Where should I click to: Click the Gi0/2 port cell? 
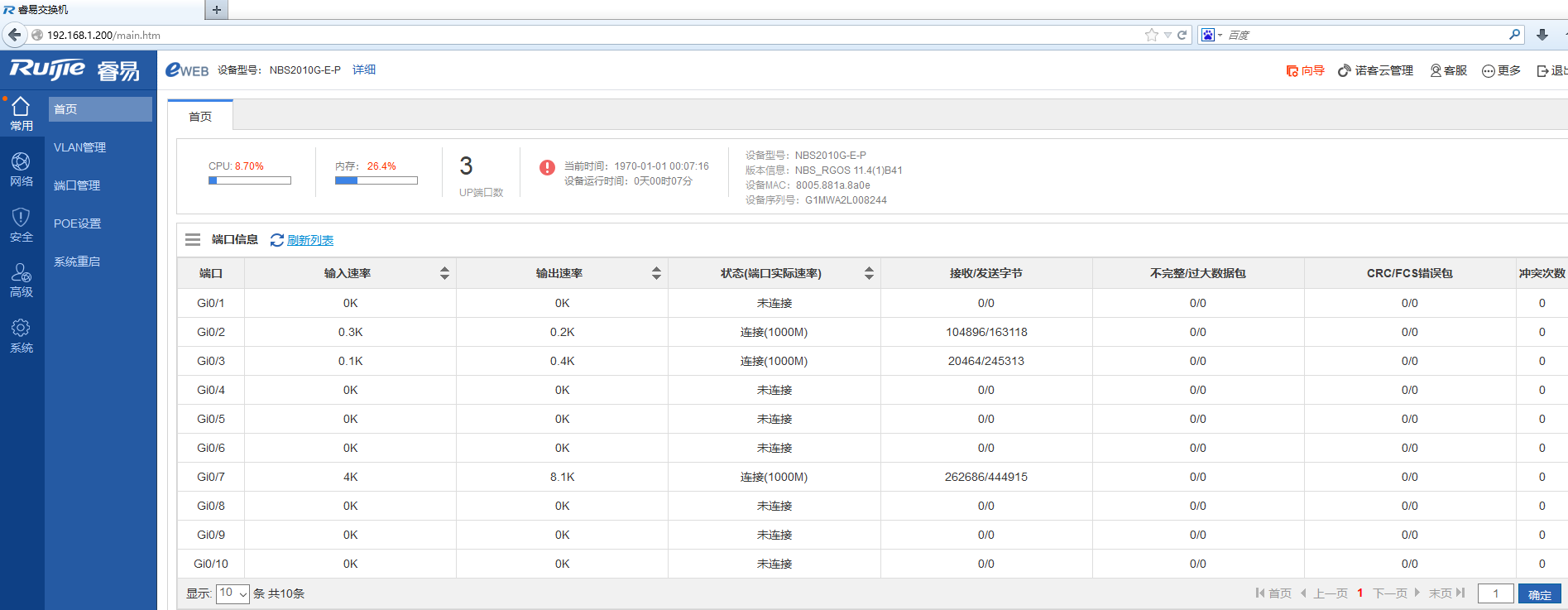click(x=211, y=332)
